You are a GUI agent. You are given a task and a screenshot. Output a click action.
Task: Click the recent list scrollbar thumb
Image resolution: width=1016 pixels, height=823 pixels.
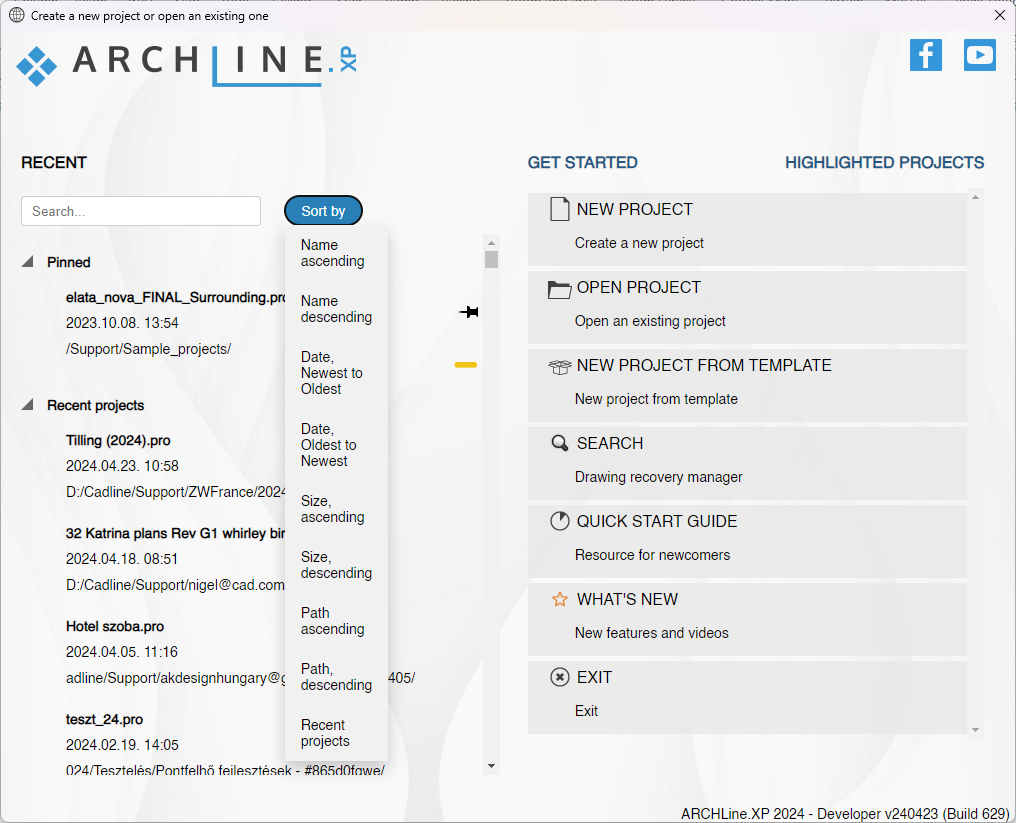(x=491, y=259)
